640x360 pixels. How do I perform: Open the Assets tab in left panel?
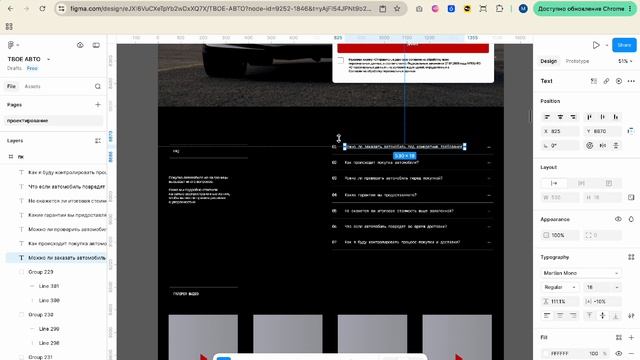pyautogui.click(x=32, y=87)
